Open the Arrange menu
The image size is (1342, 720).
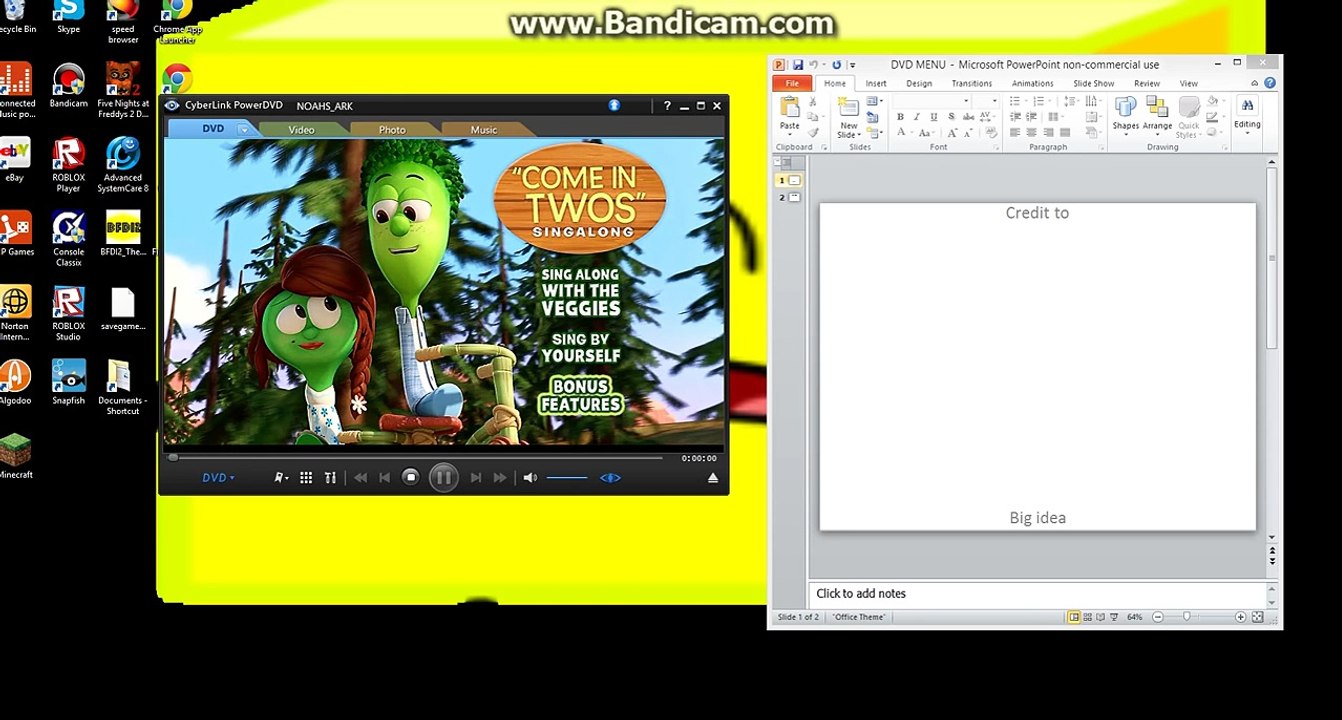tap(1157, 115)
